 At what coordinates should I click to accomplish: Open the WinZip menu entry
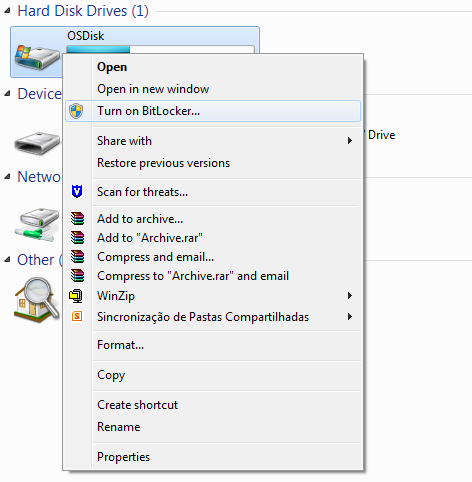[x=213, y=296]
